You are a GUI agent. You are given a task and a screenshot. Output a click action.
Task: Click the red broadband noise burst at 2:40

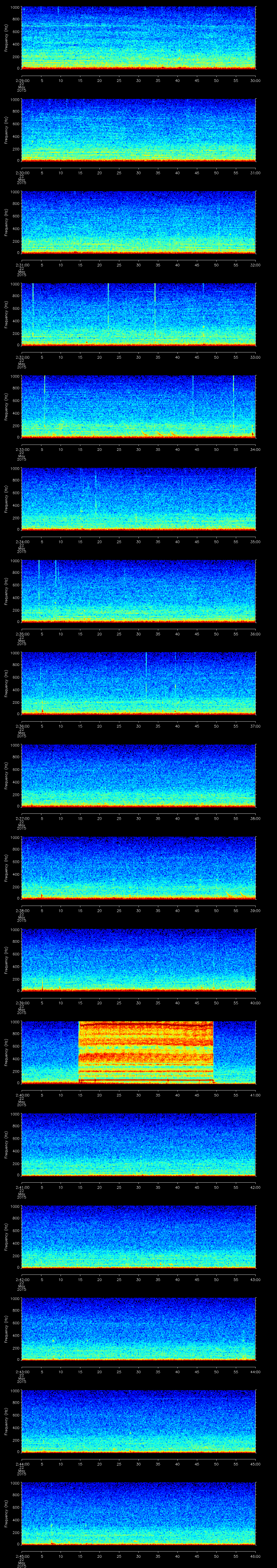coord(146,1052)
